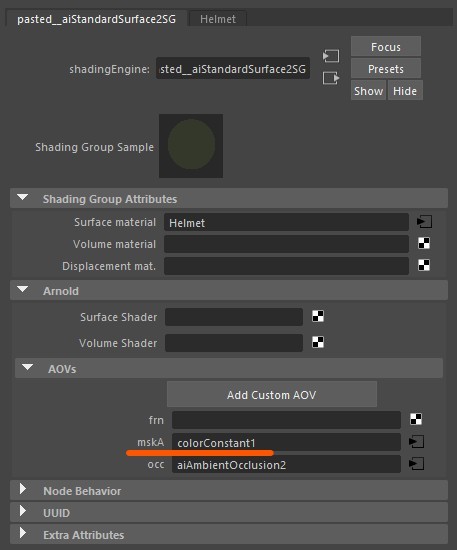
Task: Click the Displacement mat. checker map icon
Action: [x=424, y=266]
